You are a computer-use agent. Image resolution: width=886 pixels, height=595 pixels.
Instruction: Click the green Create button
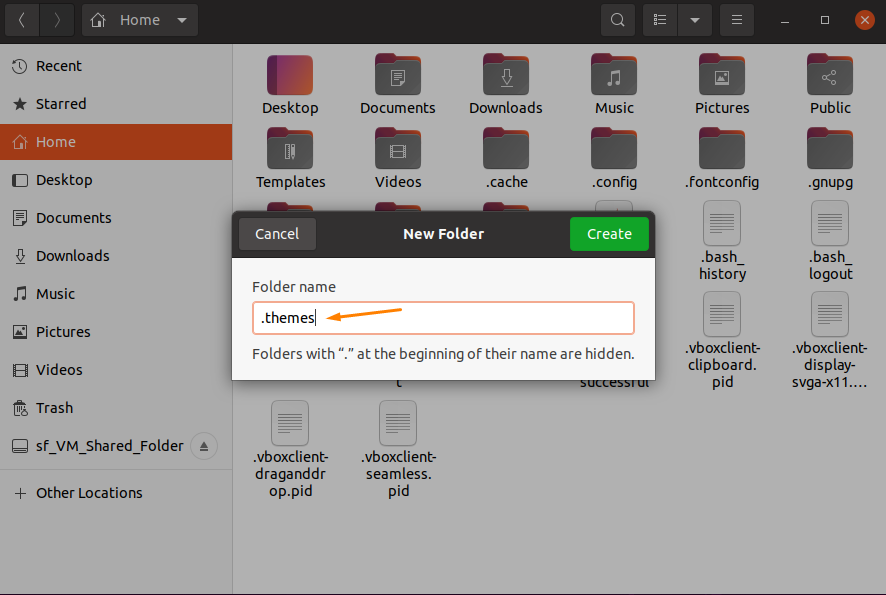pos(609,234)
